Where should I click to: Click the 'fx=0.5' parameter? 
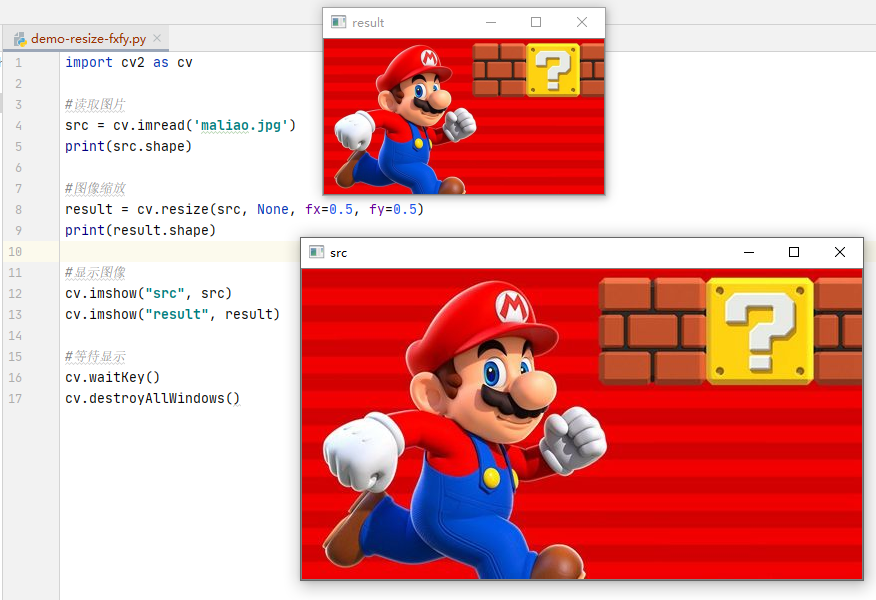pyautogui.click(x=329, y=209)
